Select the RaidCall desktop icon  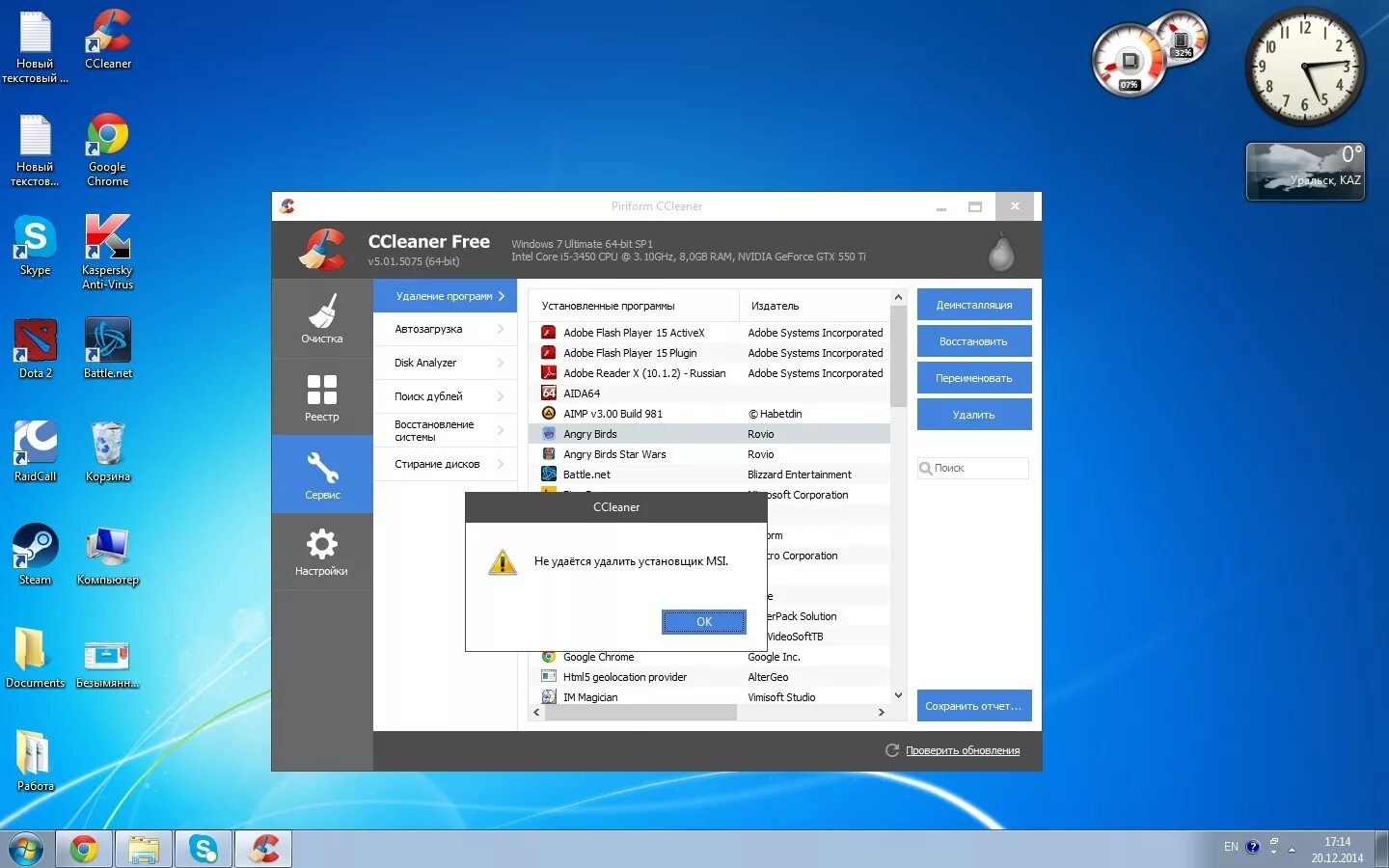tap(36, 451)
